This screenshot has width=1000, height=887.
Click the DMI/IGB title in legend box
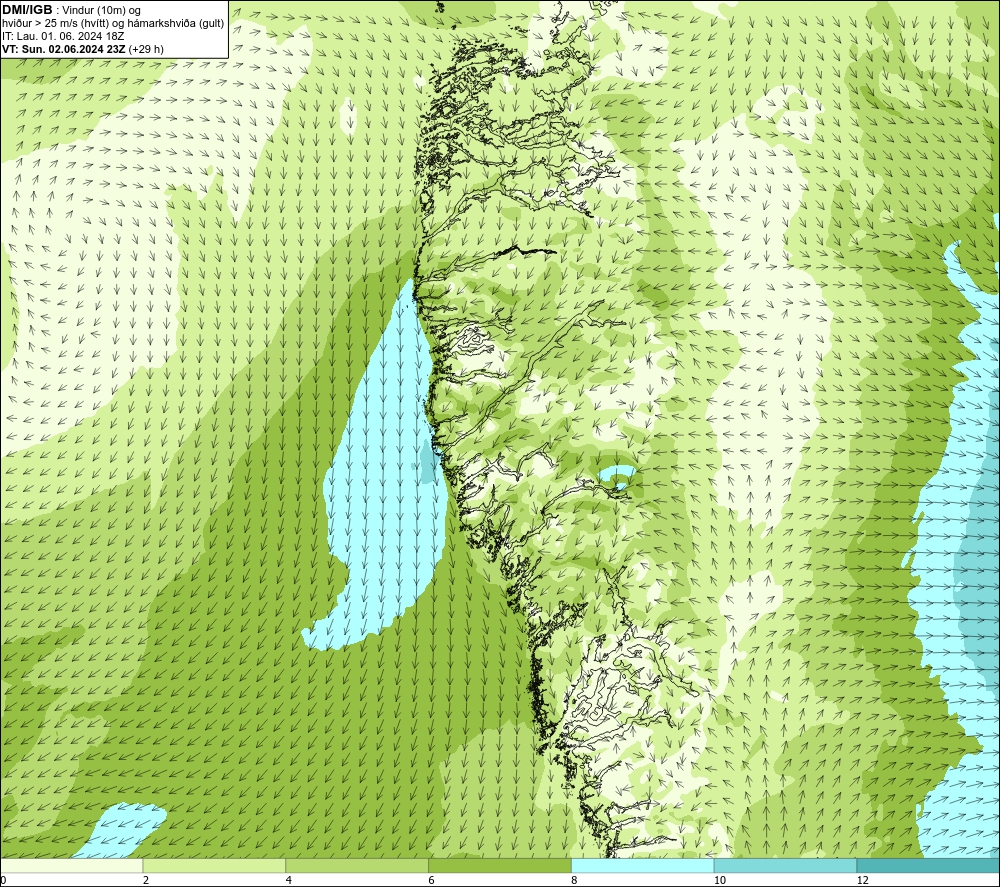click(x=28, y=10)
